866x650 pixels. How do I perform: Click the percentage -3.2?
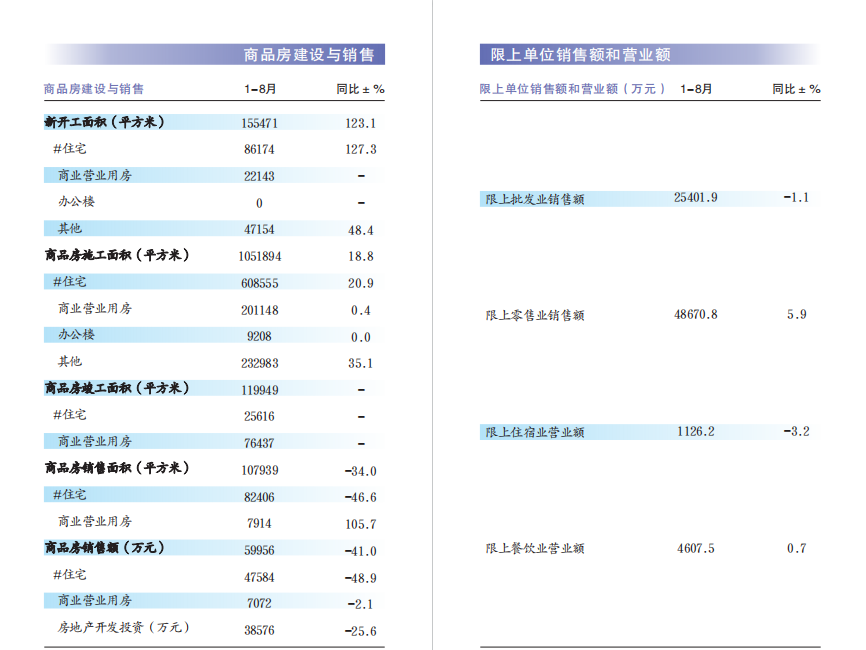coord(796,431)
